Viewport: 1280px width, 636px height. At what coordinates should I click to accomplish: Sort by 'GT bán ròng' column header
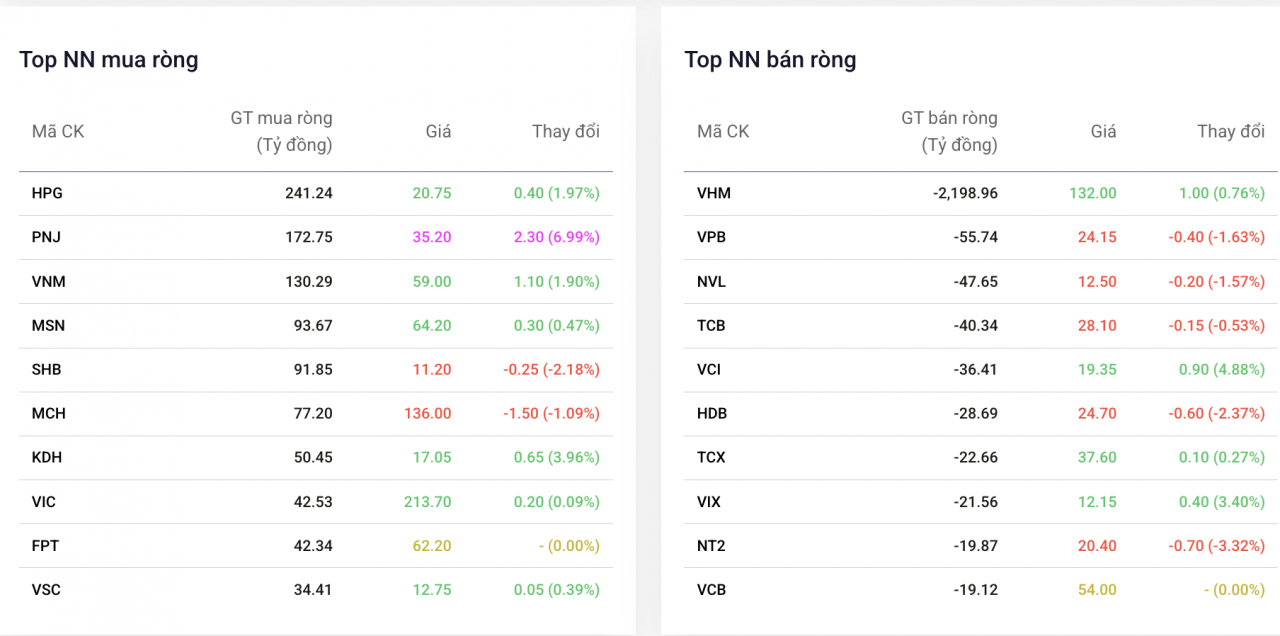pyautogui.click(x=949, y=131)
